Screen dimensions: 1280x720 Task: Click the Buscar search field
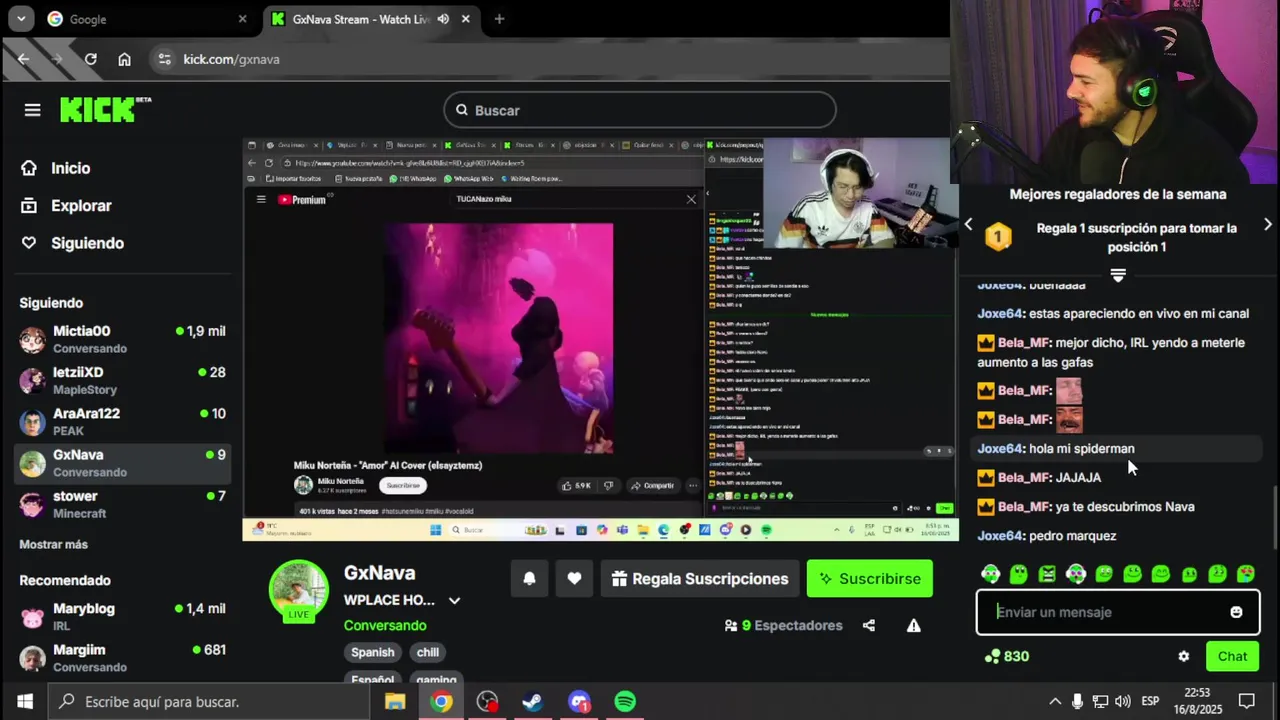[x=640, y=110]
